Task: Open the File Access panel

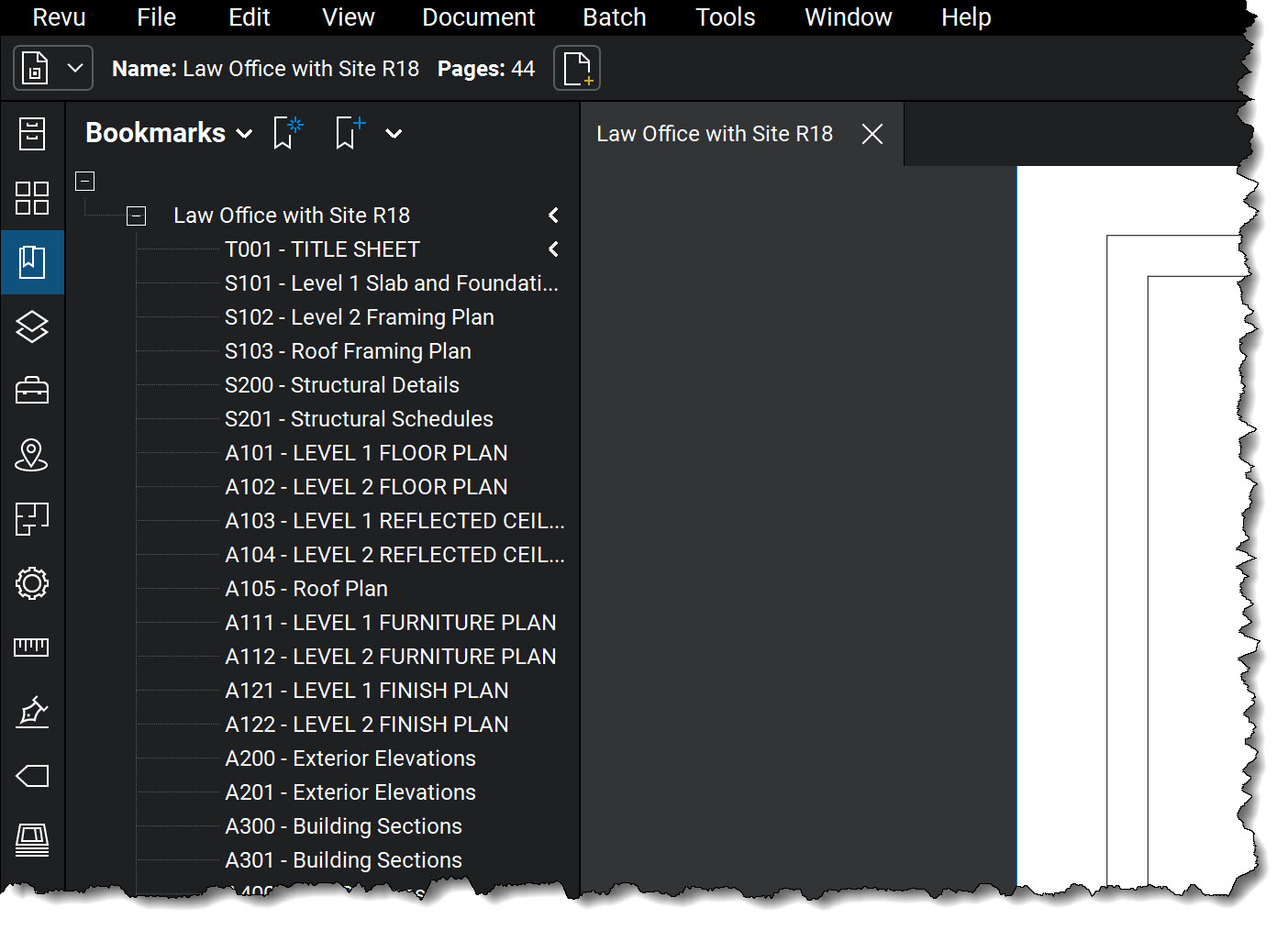Action: click(x=32, y=134)
